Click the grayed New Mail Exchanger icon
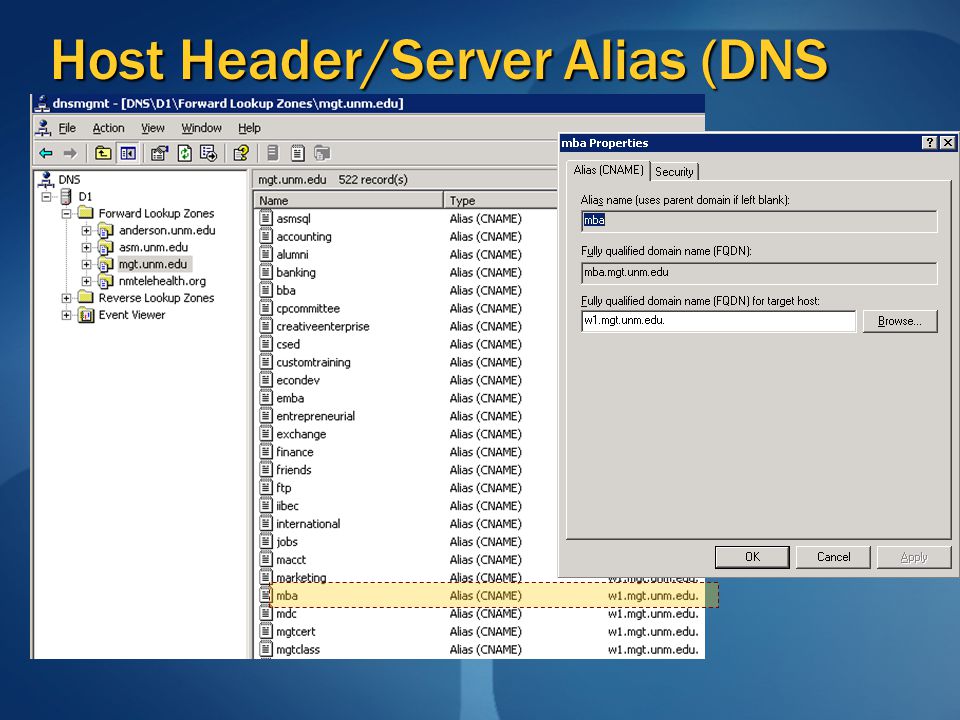Viewport: 960px width, 720px height. coord(322,153)
